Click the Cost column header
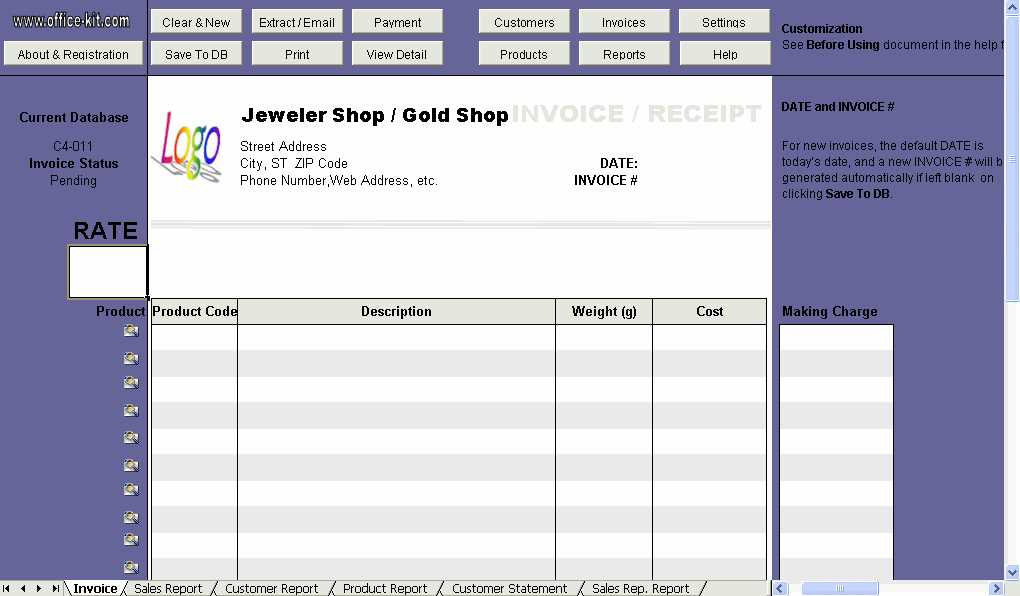This screenshot has height=596, width=1020. pyautogui.click(x=709, y=311)
